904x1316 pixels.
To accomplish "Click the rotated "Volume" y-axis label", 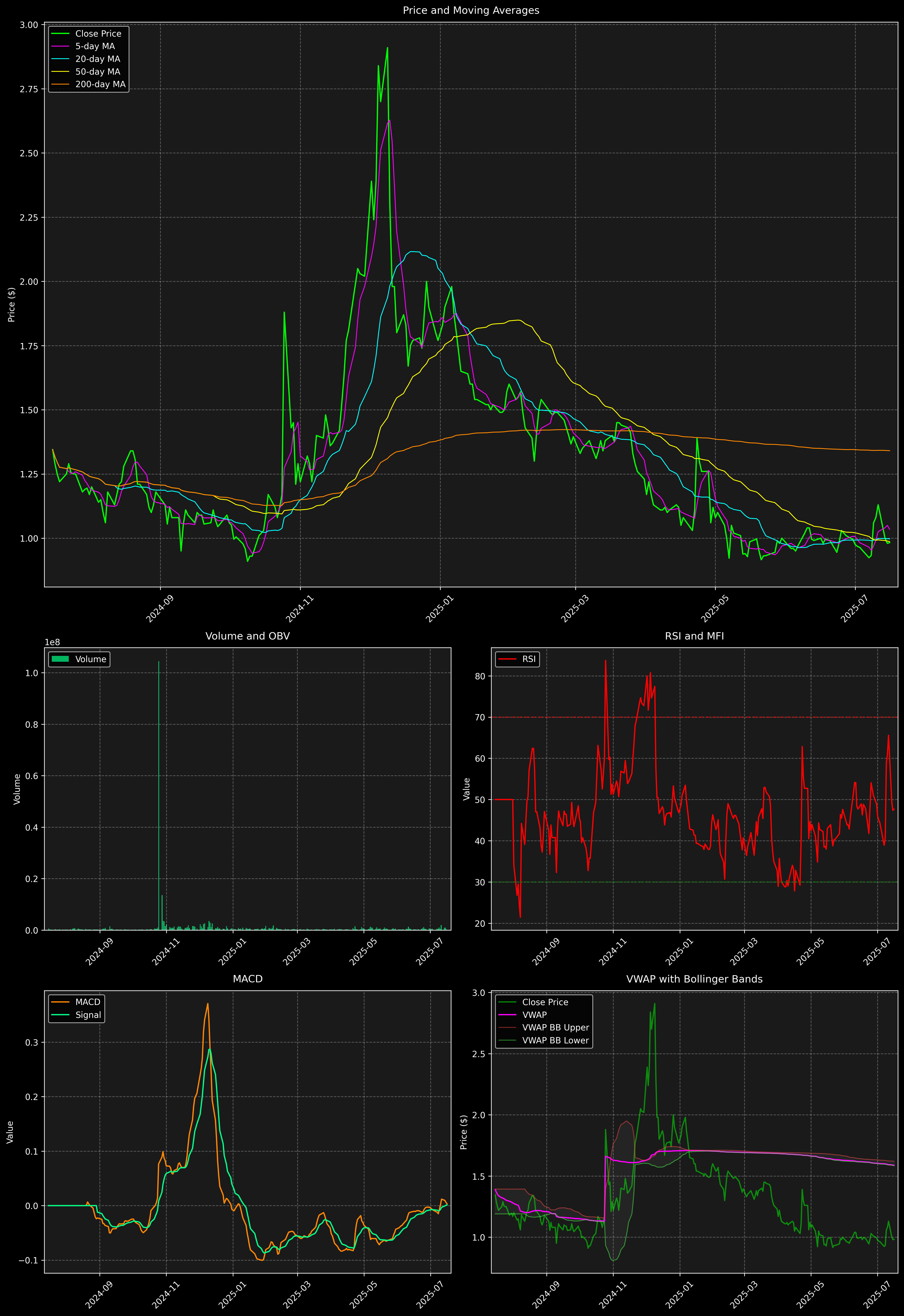I will coord(17,789).
